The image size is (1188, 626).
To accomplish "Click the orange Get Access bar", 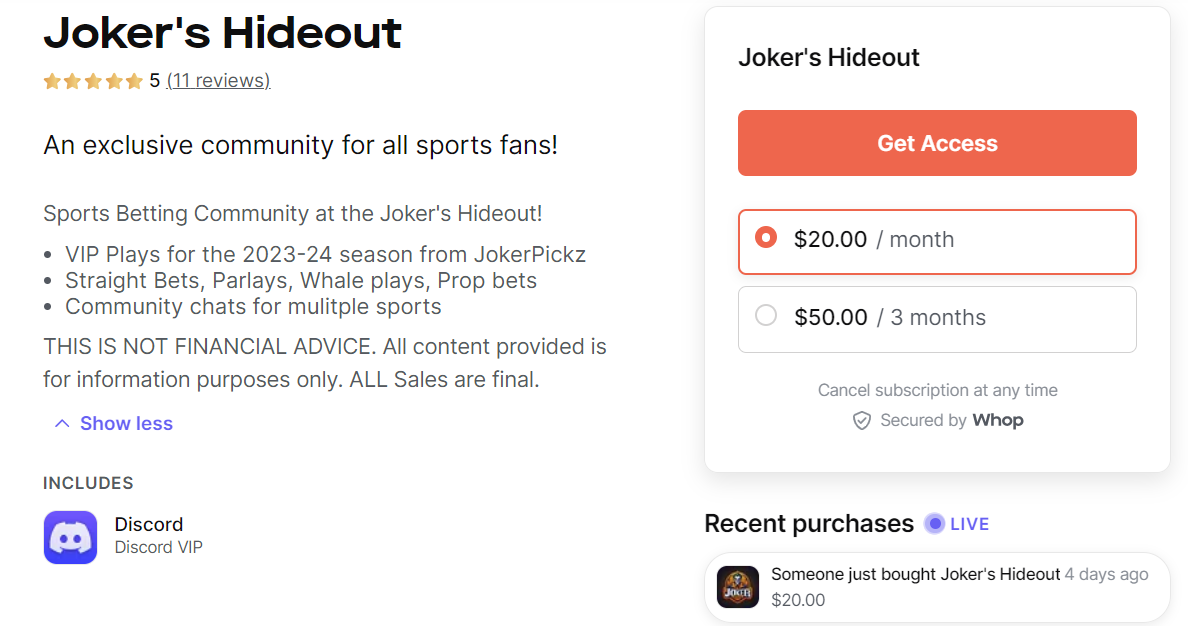I will (x=937, y=142).
